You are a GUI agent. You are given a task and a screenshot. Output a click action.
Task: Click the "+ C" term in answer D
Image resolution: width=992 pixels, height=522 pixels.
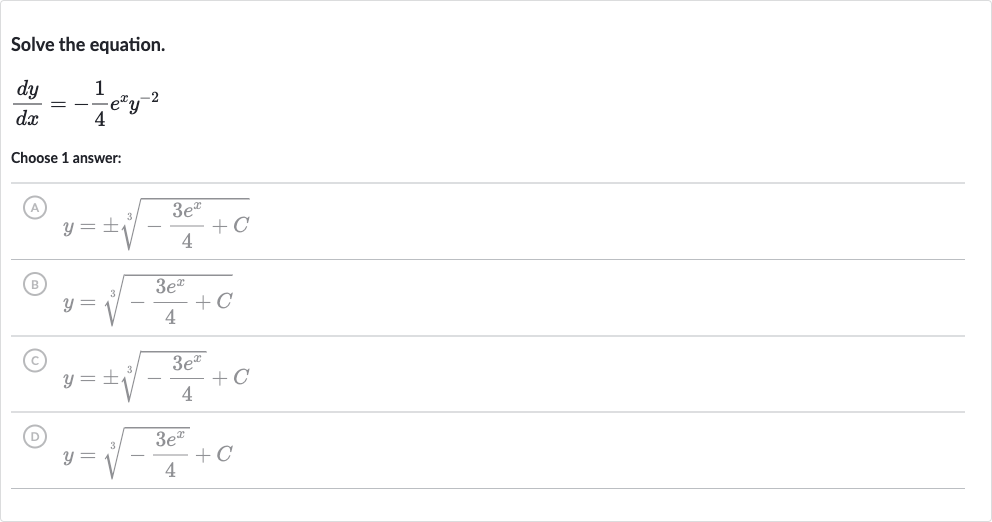coord(214,454)
